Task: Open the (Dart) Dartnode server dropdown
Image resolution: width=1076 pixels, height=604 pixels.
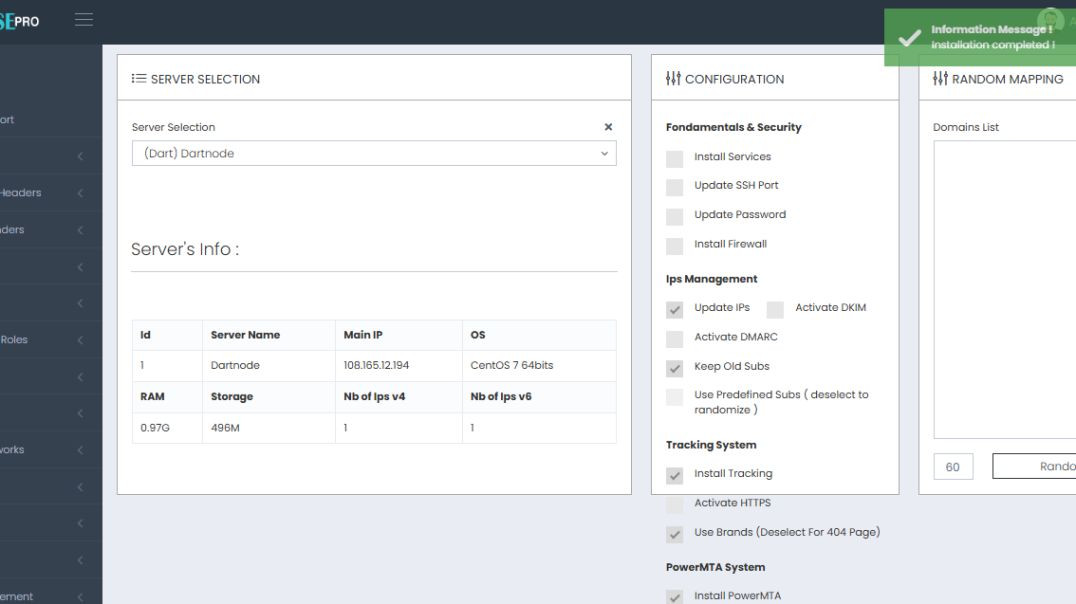Action: pos(372,153)
